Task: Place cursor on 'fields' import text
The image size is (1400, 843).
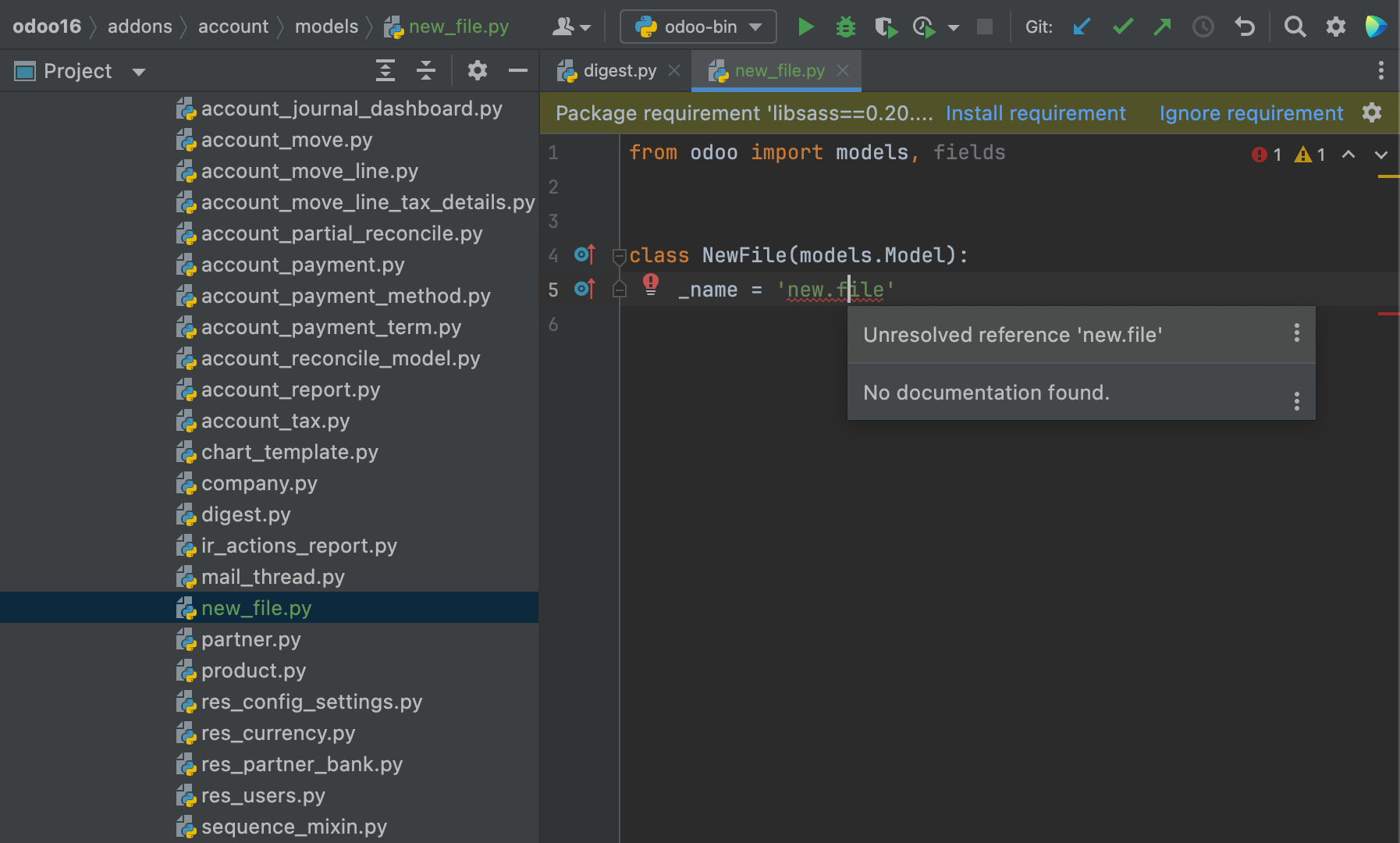Action: pos(969,152)
